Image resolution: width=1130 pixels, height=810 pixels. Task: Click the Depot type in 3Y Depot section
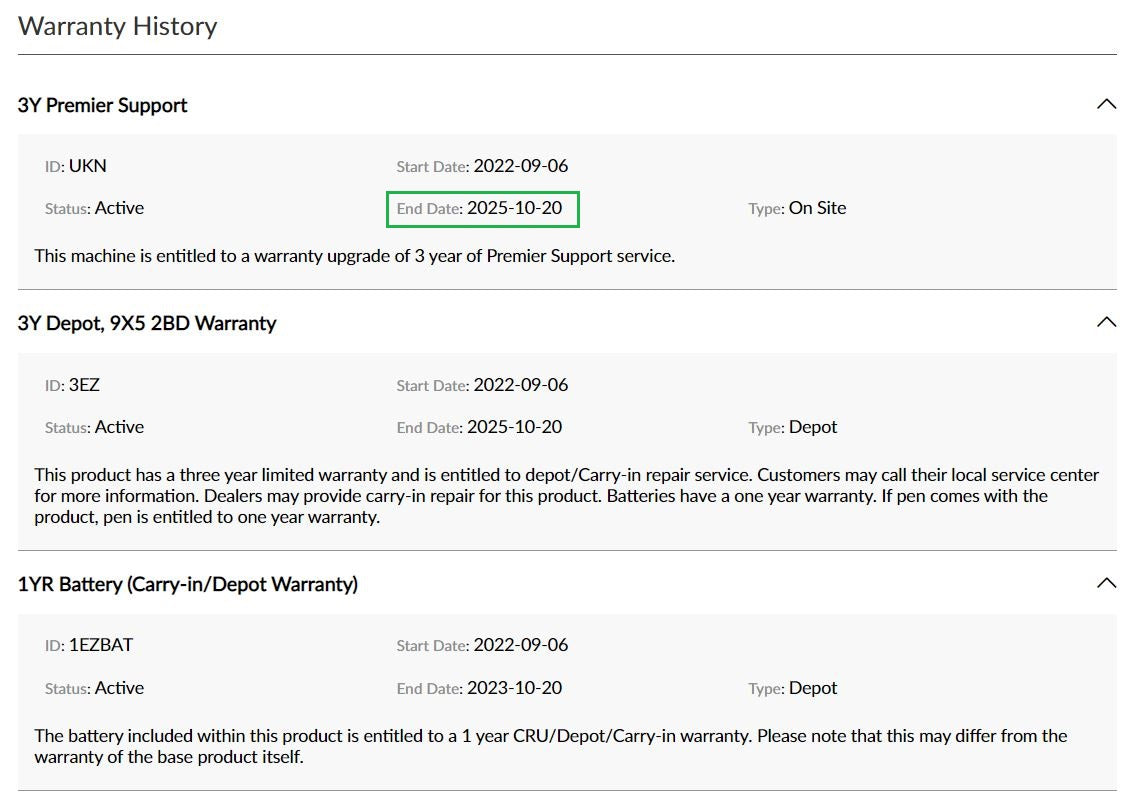point(813,427)
